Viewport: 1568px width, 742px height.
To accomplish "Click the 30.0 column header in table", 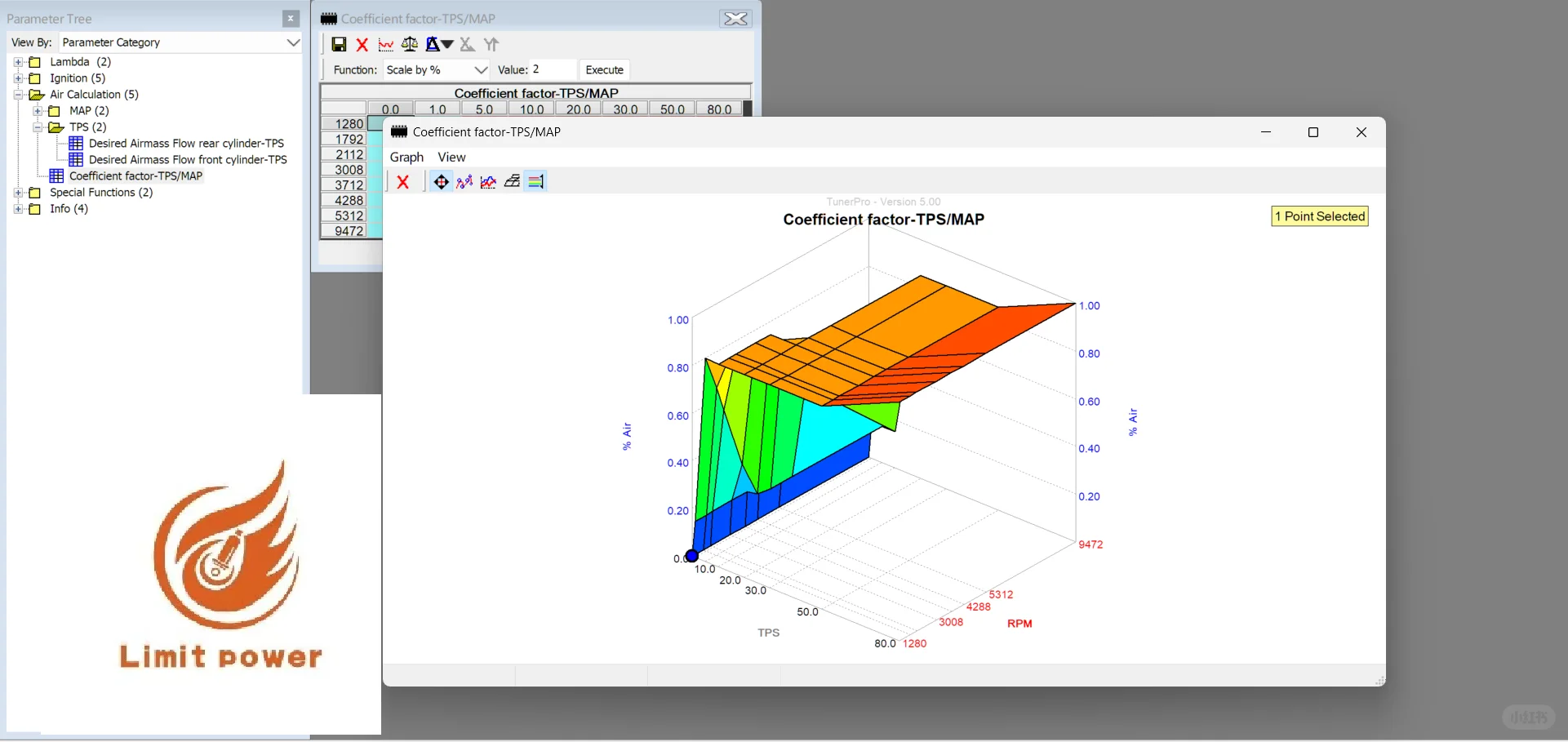I will tap(625, 109).
